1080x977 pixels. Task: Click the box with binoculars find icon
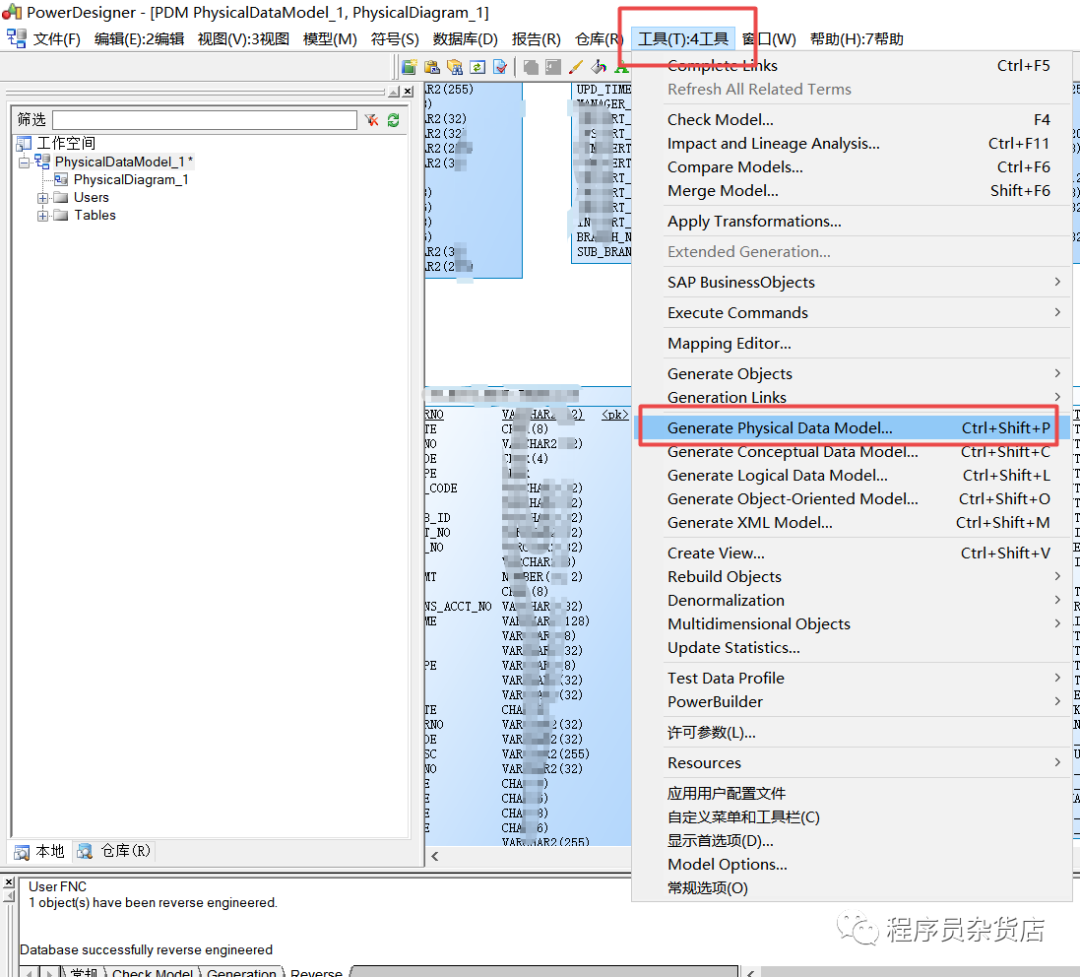click(455, 67)
